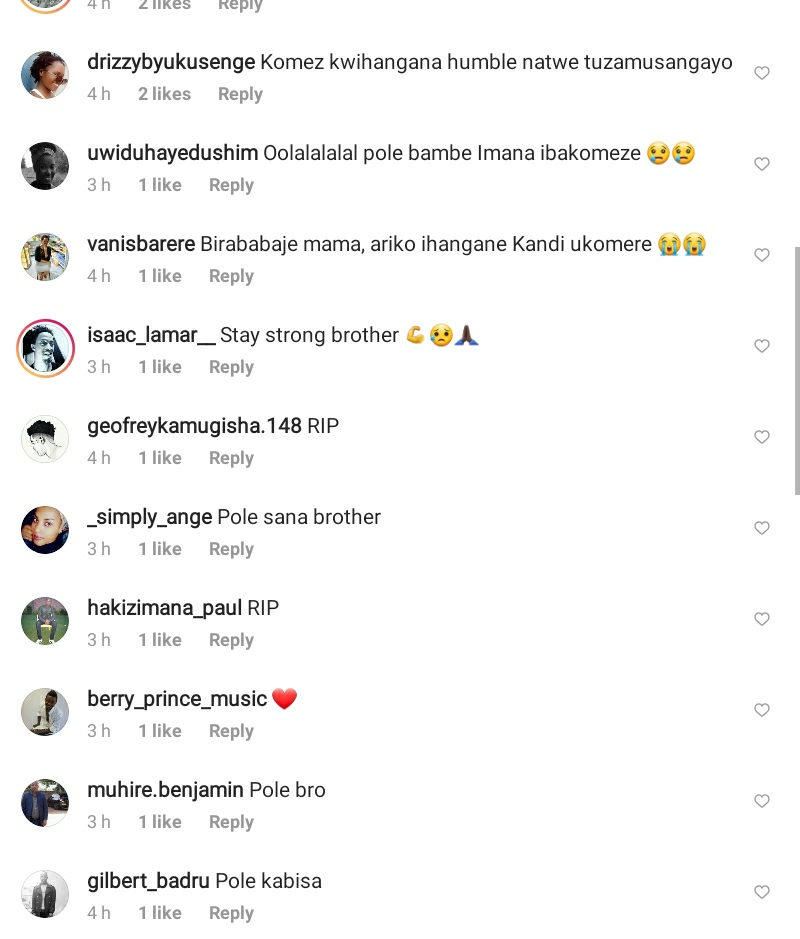Heart berry_prince_music's comment
This screenshot has width=800, height=939.
pyautogui.click(x=762, y=710)
